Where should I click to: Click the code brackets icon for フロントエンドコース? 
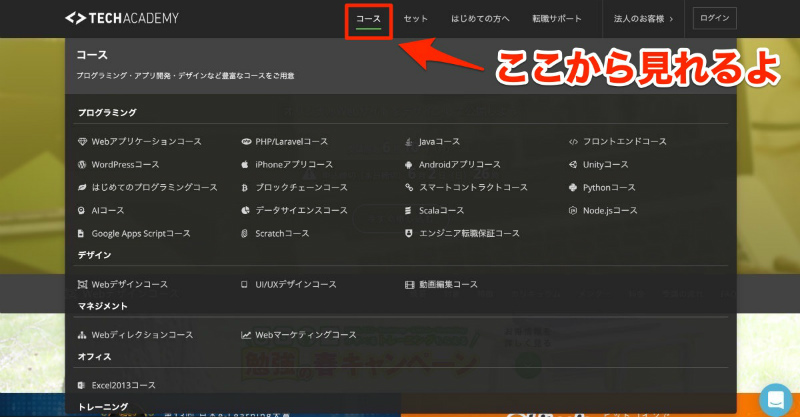point(573,142)
